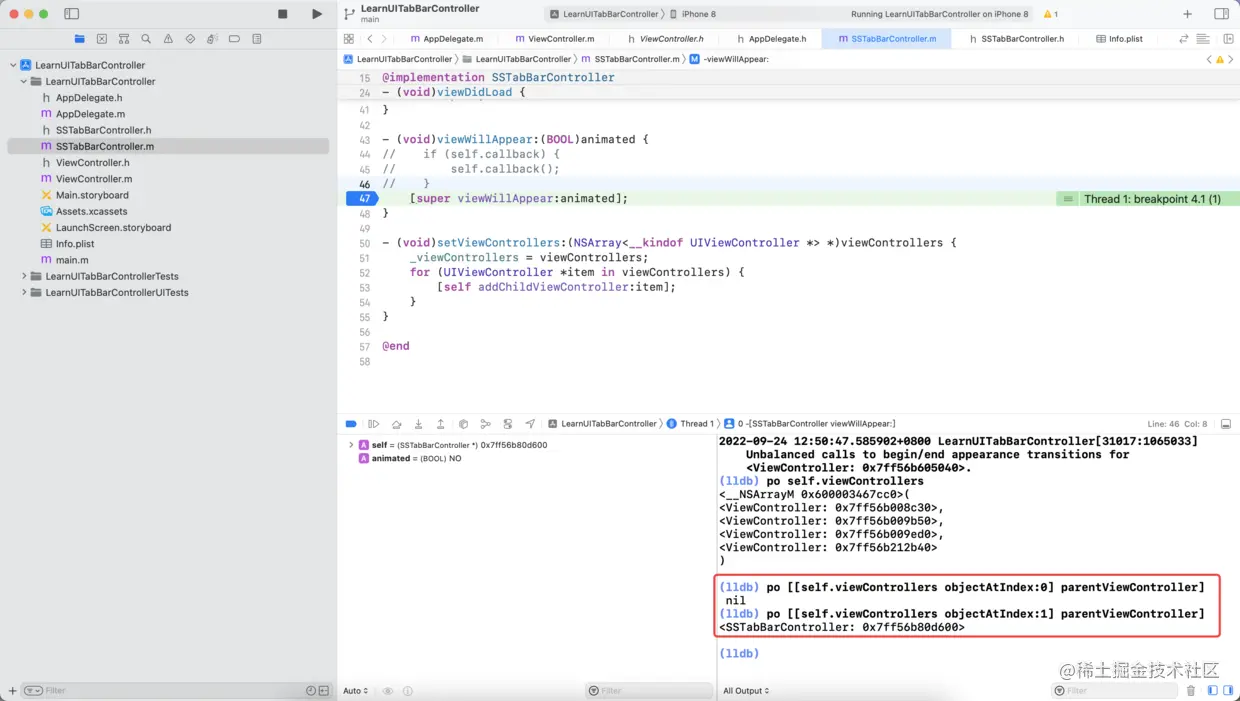Switch to AppDelegate.h tab
Viewport: 1240px width, 701px height.
tap(771, 39)
